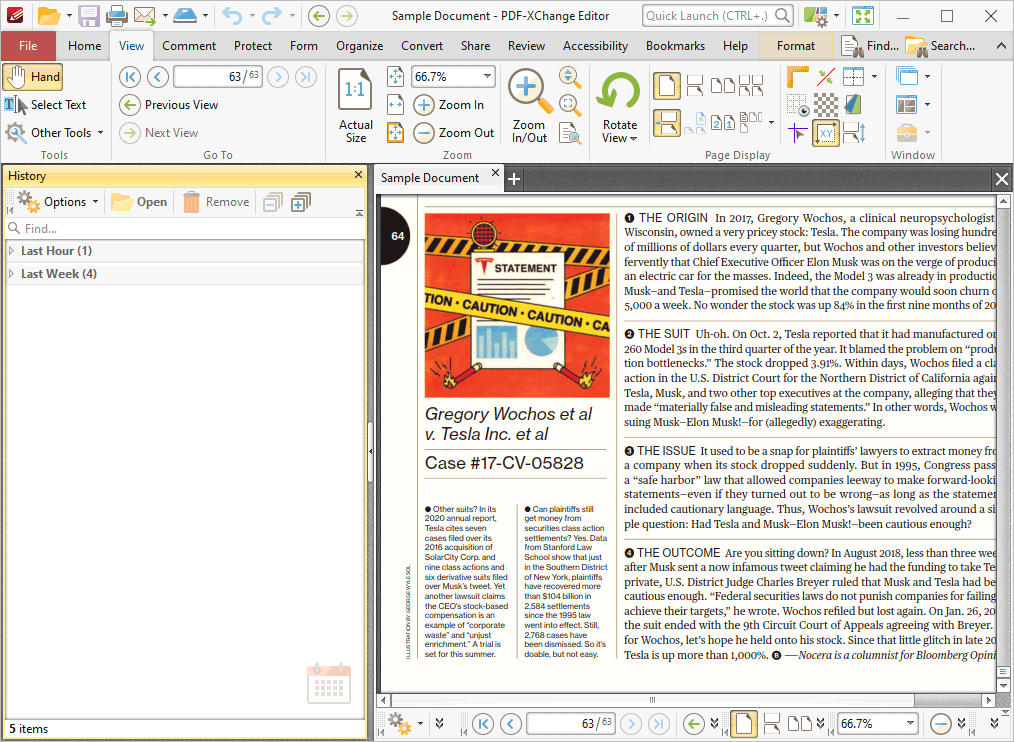
Task: Click Search button in ribbon
Action: pos(940,46)
